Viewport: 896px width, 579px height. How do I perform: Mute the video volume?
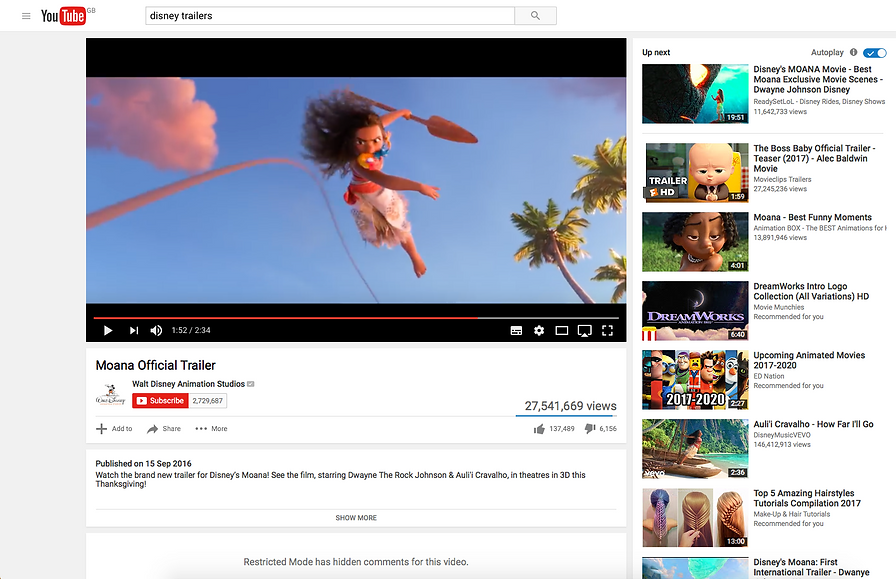click(x=156, y=330)
